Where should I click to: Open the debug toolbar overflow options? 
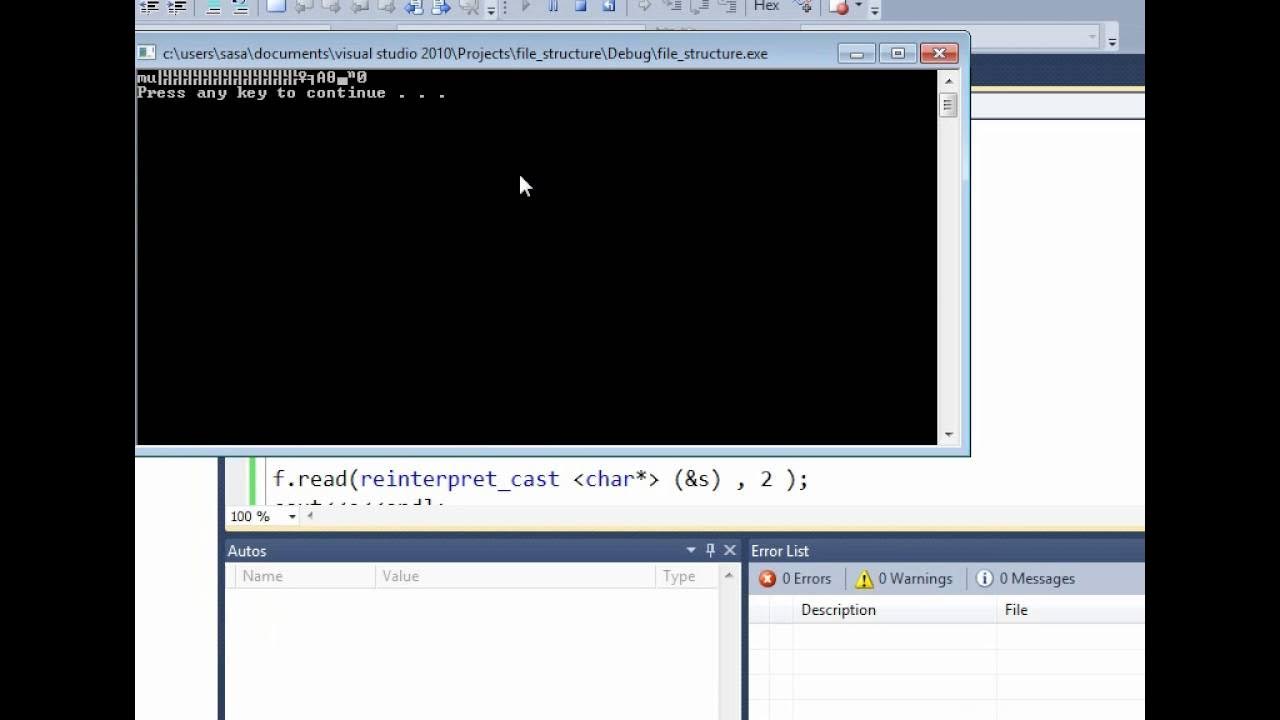point(874,10)
